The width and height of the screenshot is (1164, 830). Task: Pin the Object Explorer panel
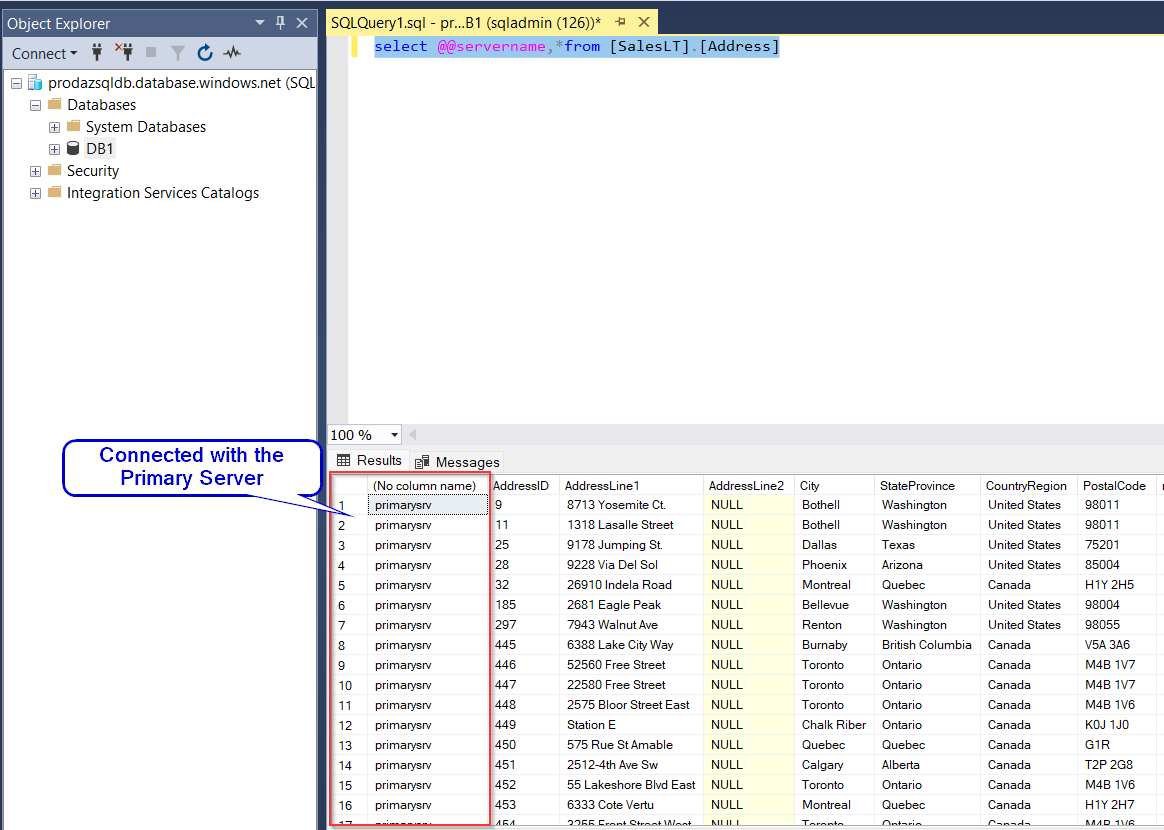point(281,23)
